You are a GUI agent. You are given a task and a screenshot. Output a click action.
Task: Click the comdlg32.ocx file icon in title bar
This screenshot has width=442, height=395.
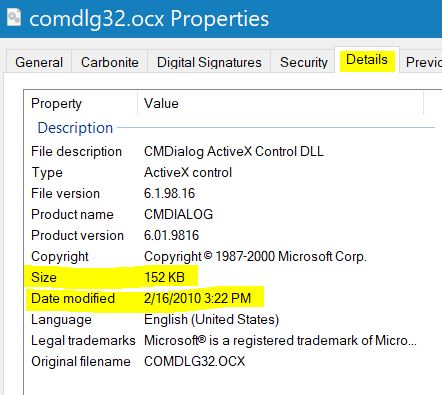[x=14, y=17]
